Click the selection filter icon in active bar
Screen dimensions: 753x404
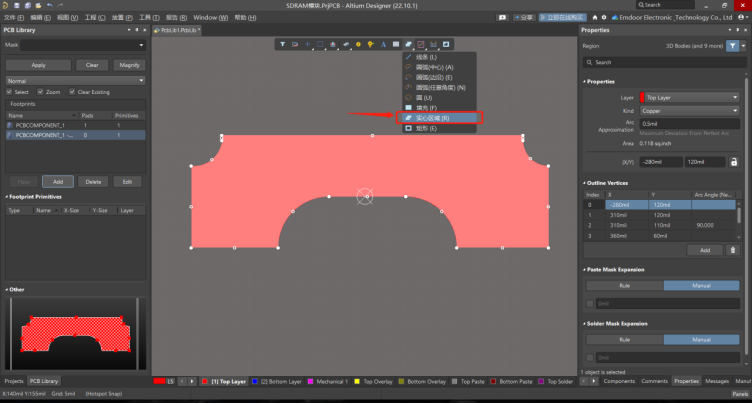pyautogui.click(x=282, y=44)
